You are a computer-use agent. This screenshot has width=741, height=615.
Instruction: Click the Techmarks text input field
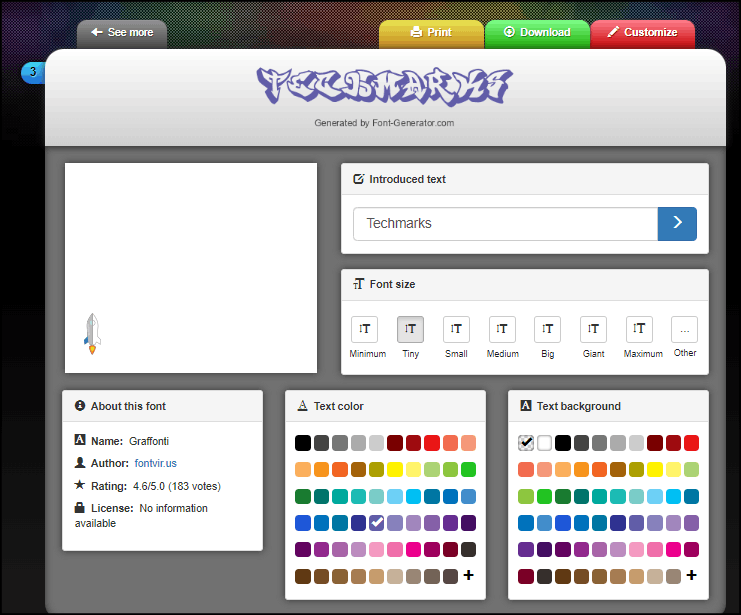pos(505,224)
